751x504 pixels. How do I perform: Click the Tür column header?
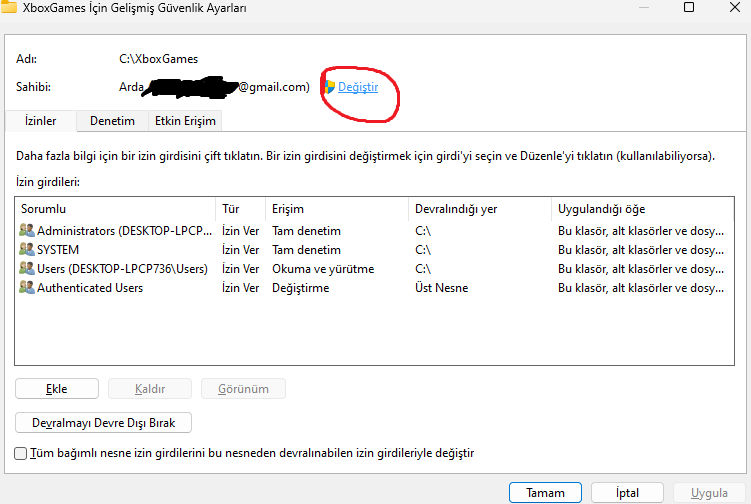click(241, 209)
